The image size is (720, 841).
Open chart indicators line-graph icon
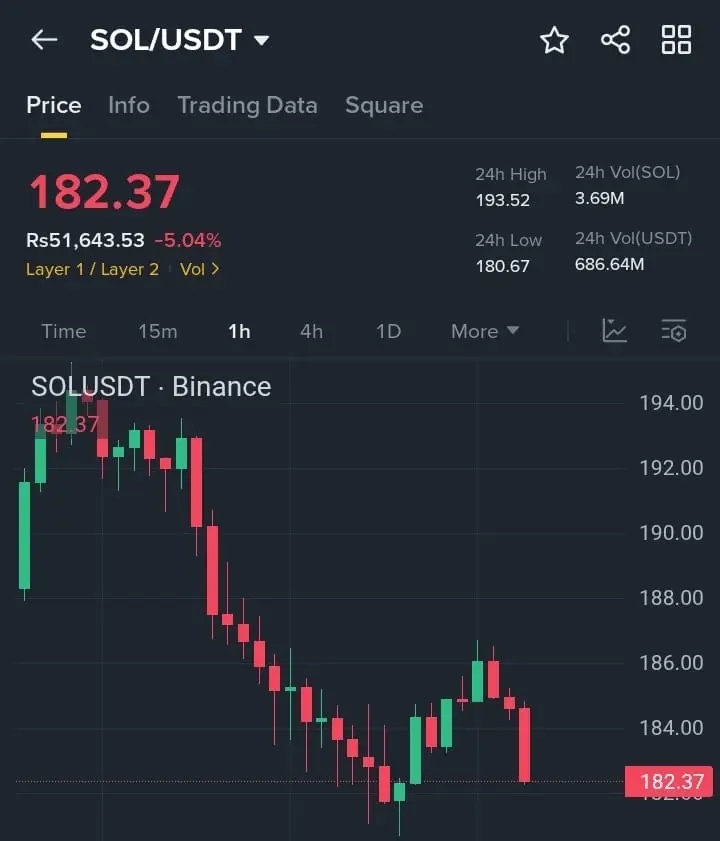(614, 330)
